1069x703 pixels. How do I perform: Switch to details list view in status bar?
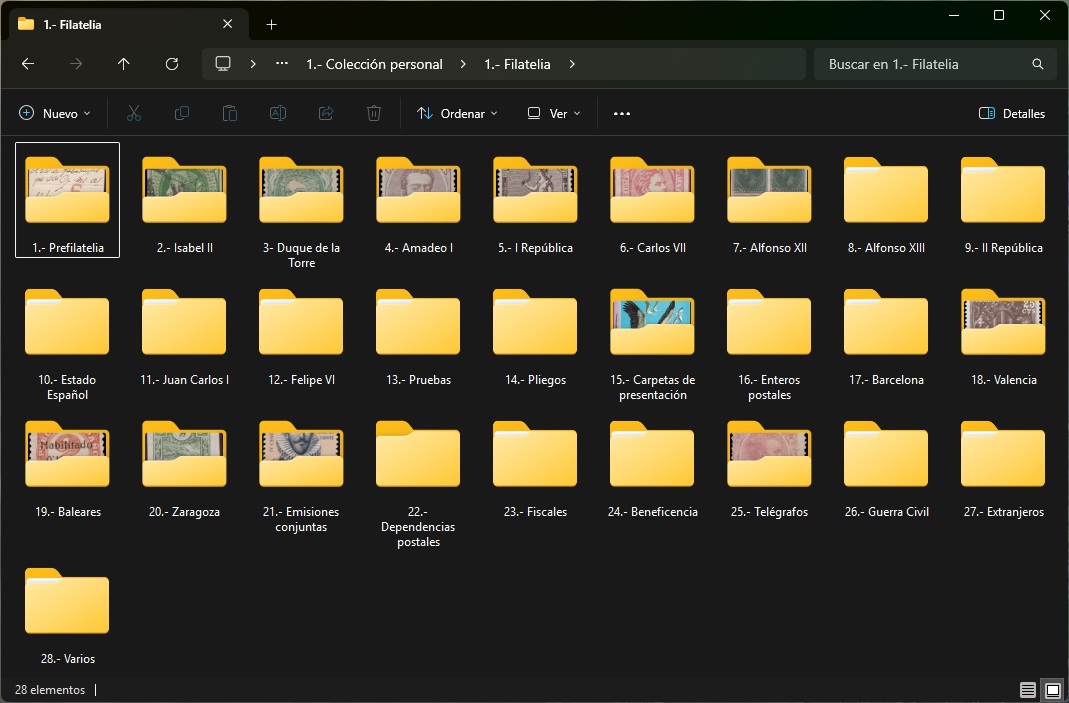coord(1028,690)
